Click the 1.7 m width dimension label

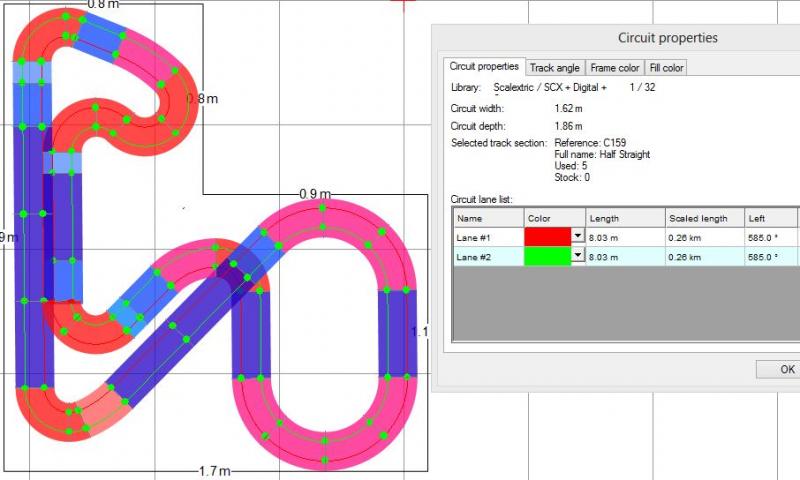214,471
